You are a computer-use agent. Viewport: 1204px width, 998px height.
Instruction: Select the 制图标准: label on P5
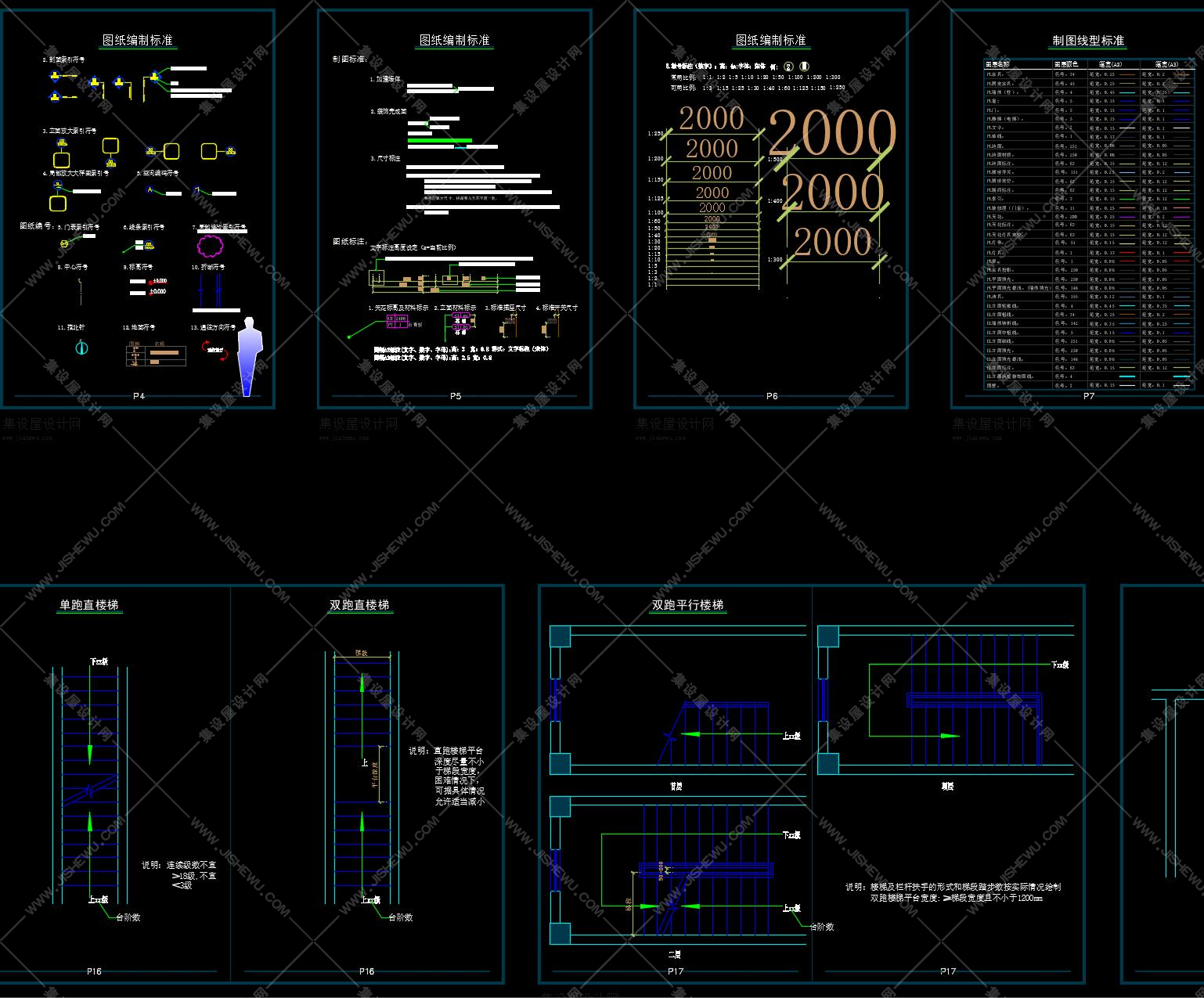[x=348, y=59]
